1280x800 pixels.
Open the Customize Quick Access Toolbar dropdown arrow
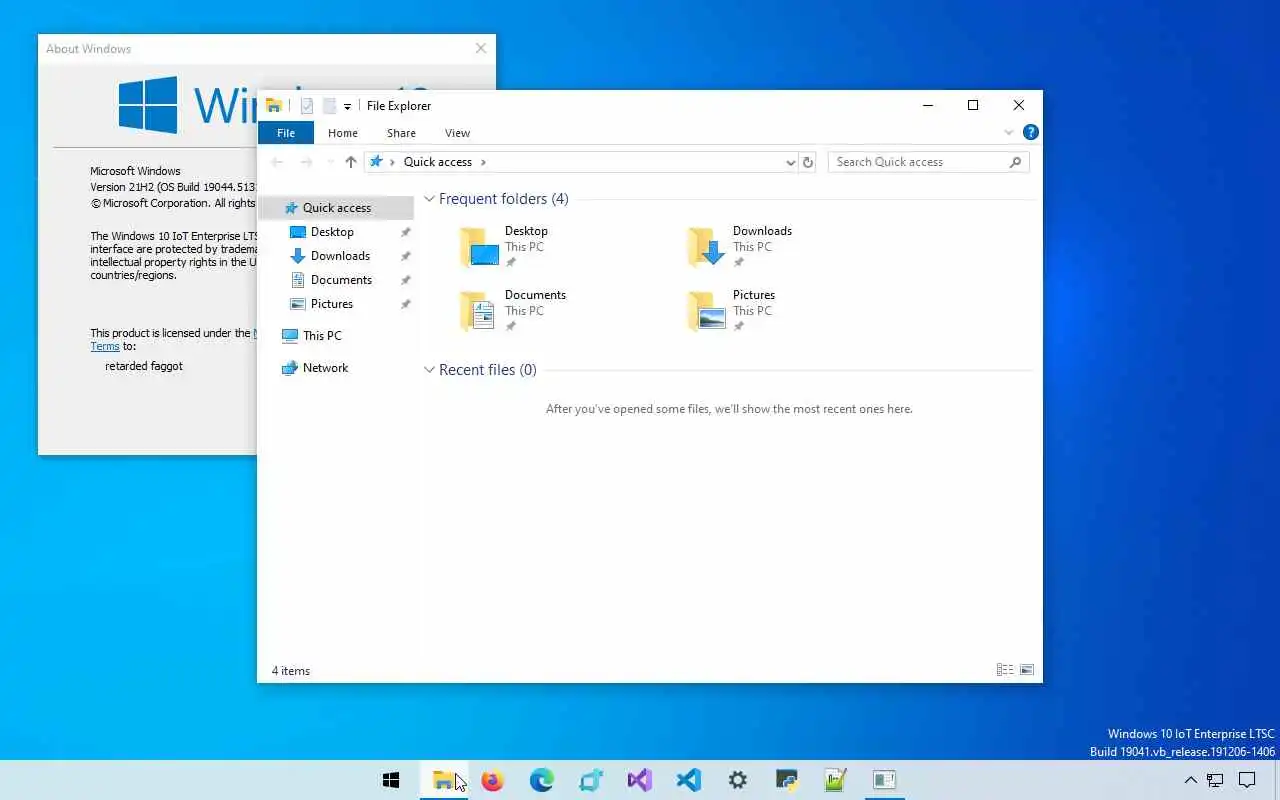pyautogui.click(x=347, y=107)
